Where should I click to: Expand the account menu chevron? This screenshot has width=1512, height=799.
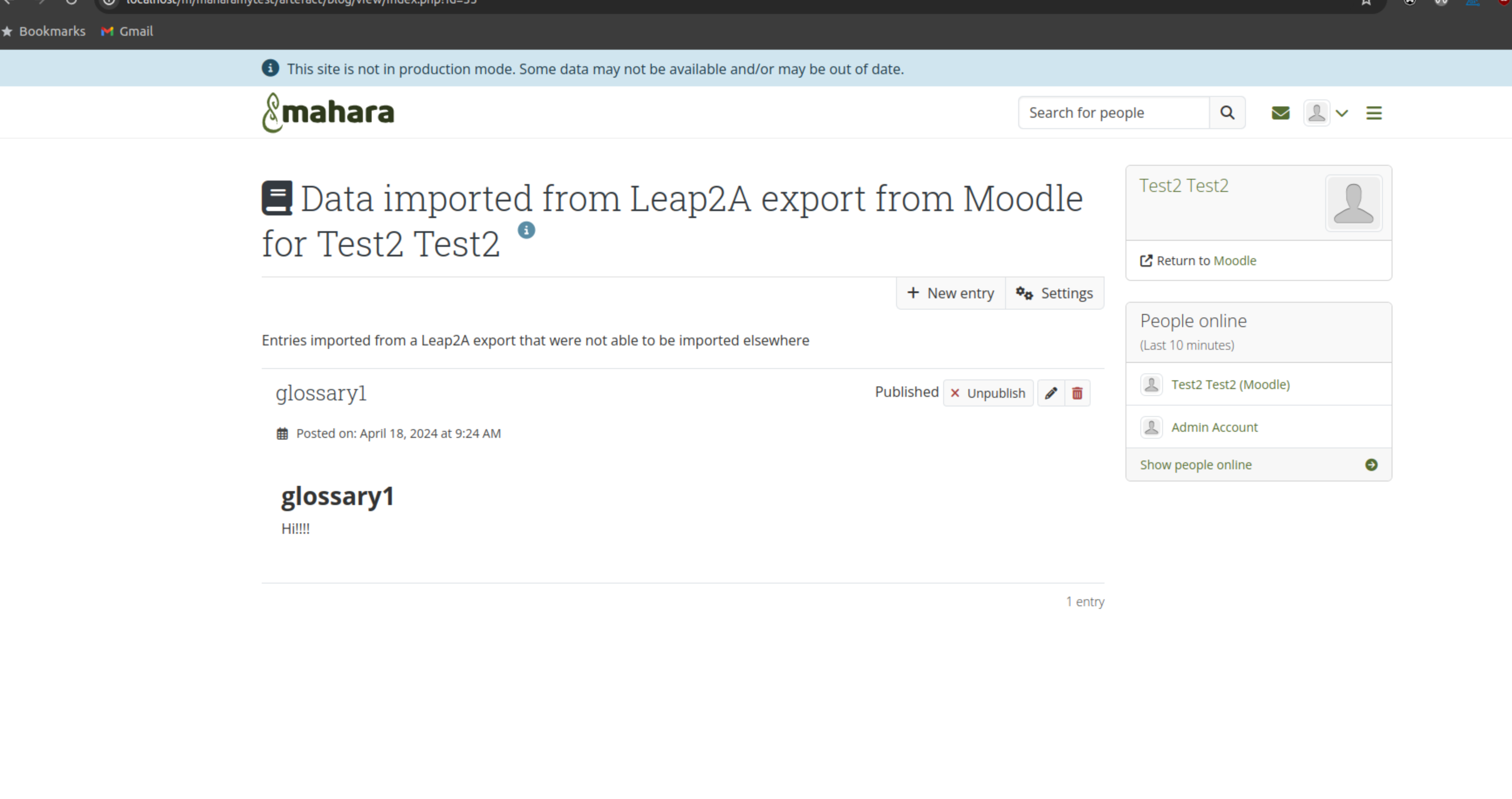(1342, 113)
